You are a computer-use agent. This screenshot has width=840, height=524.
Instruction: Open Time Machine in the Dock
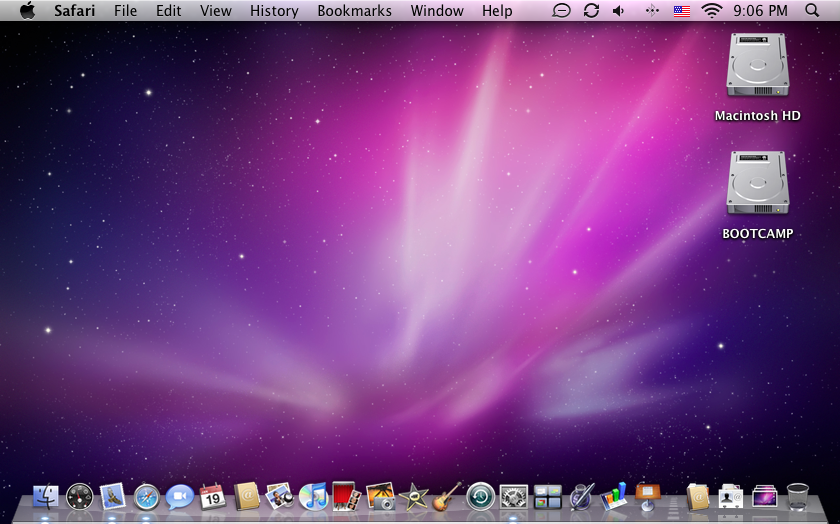tap(481, 497)
